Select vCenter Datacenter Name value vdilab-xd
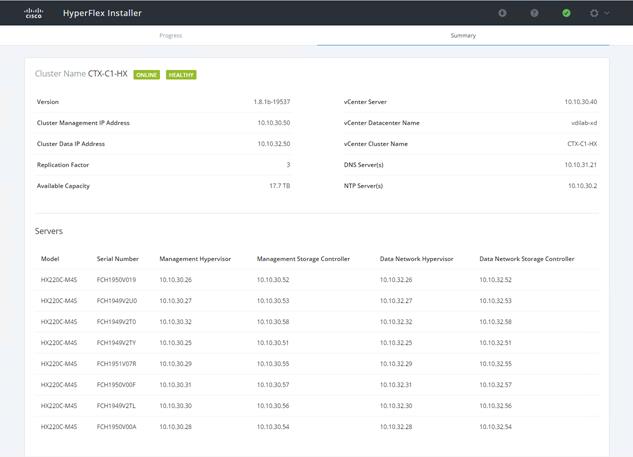 584,123
